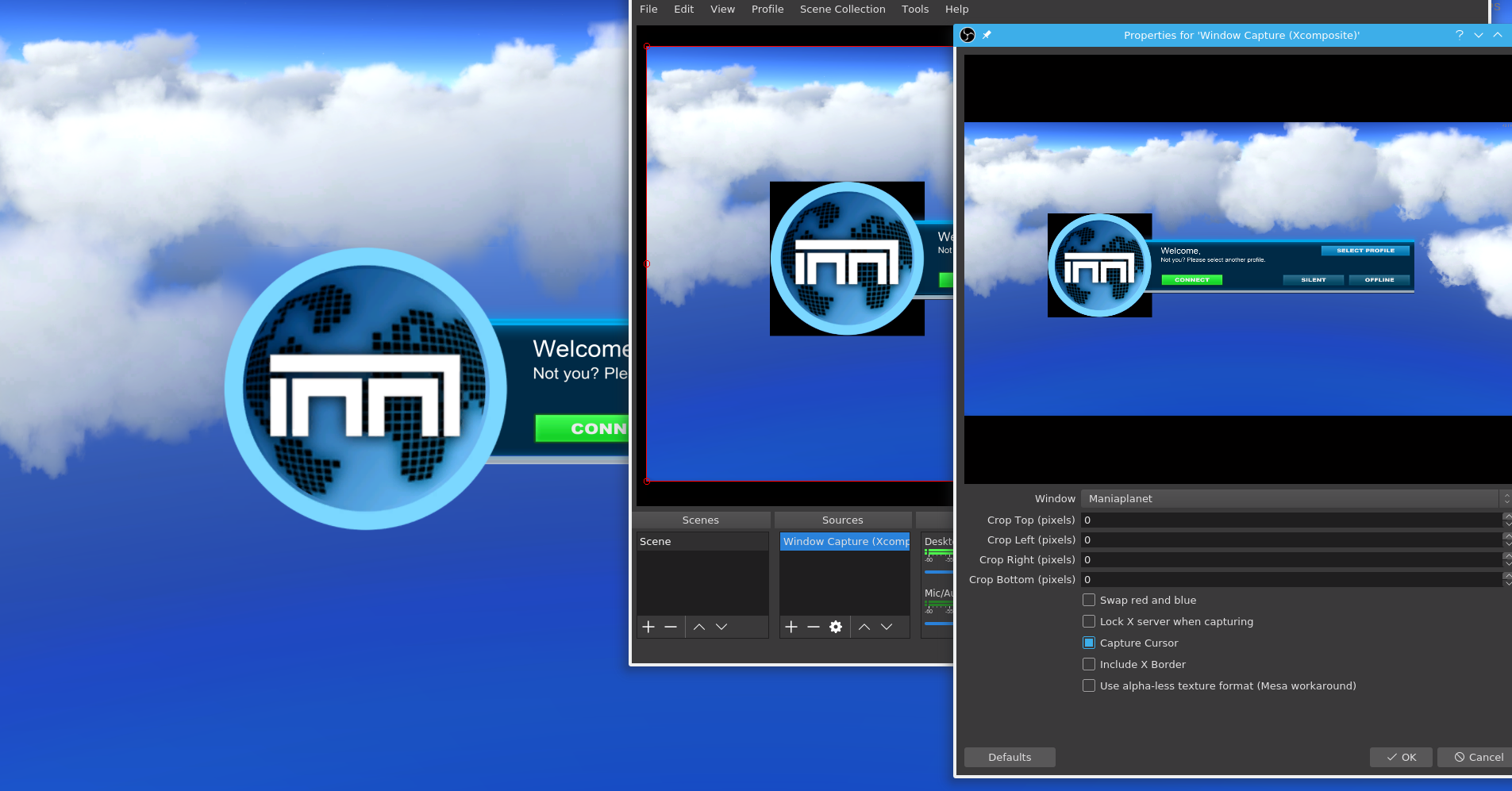Click the OBS logo in the Properties titlebar
Viewport: 1512px width, 791px height.
coord(968,35)
